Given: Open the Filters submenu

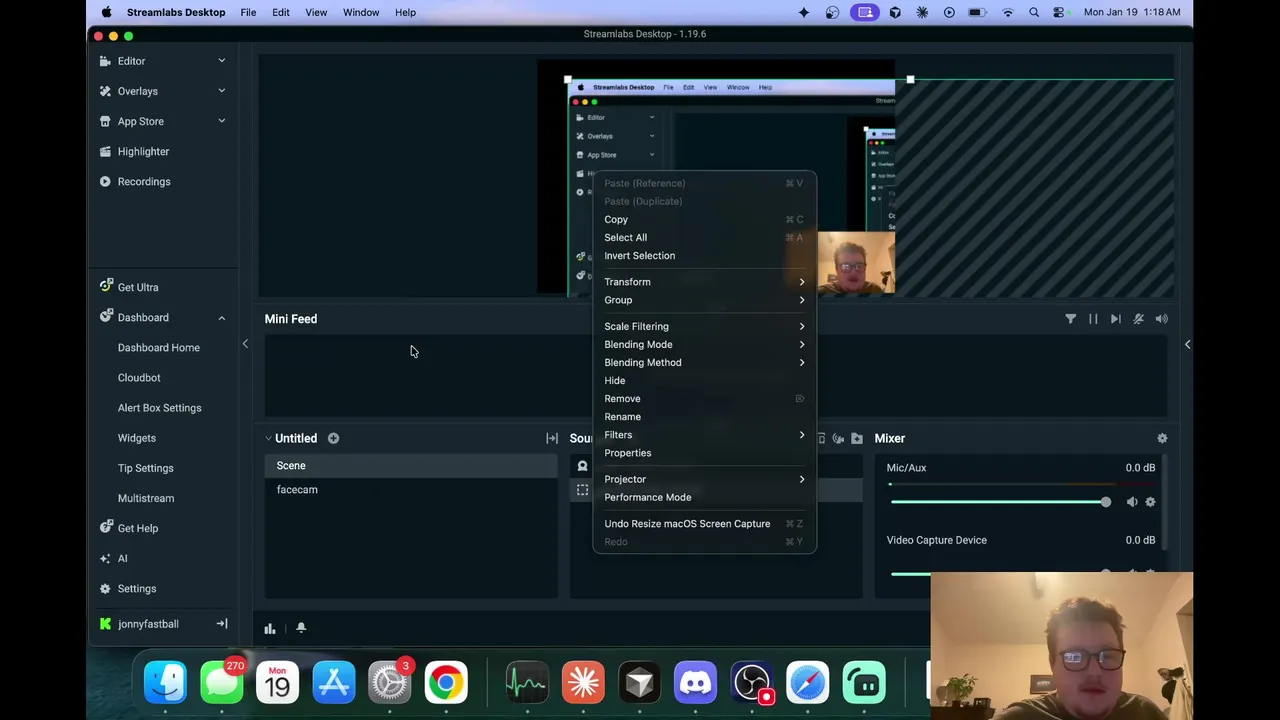Looking at the screenshot, I should click(704, 435).
